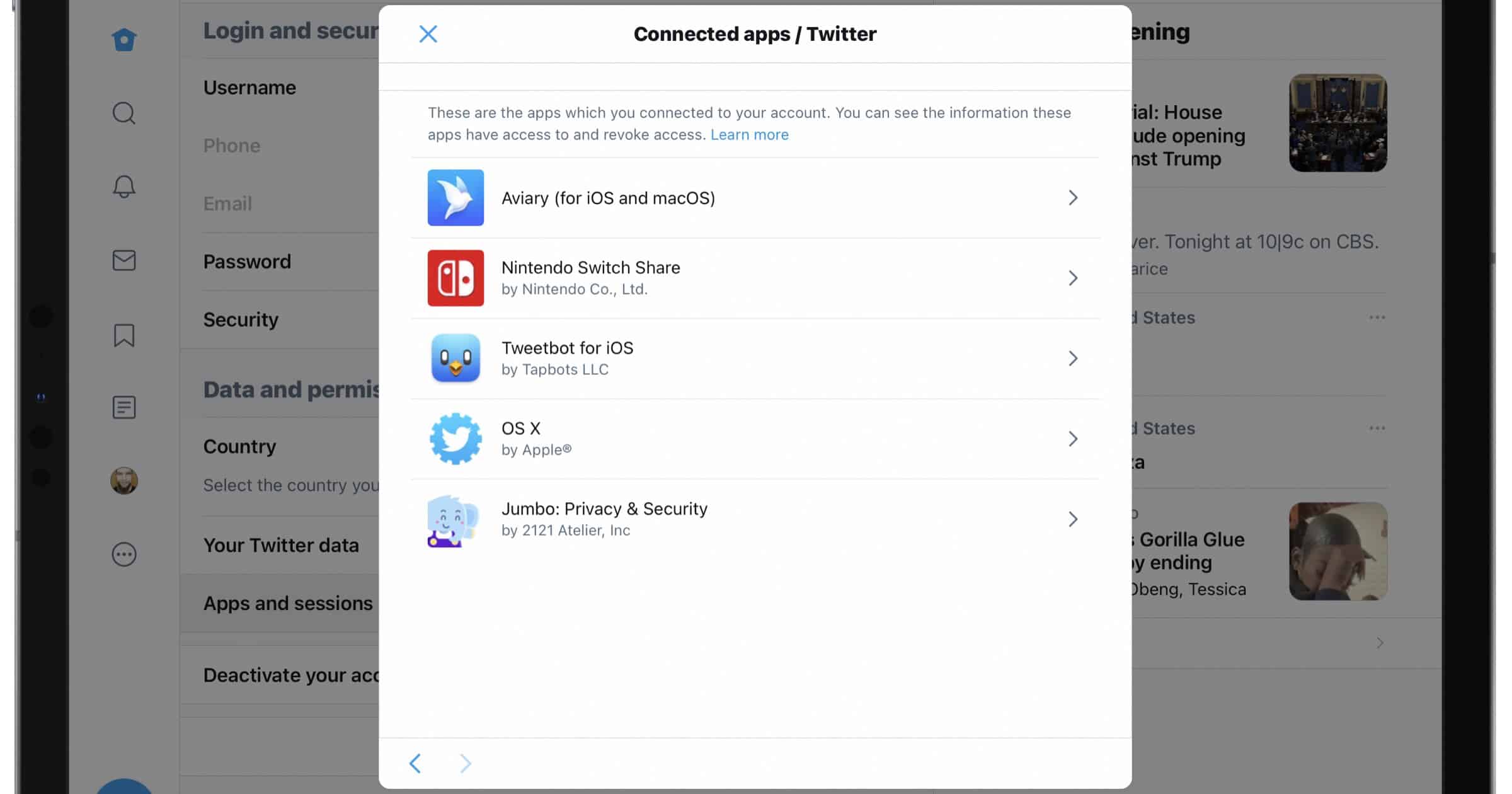Open Search from the magnifier sidebar icon
Screen dimensions: 1512x794
tap(124, 113)
